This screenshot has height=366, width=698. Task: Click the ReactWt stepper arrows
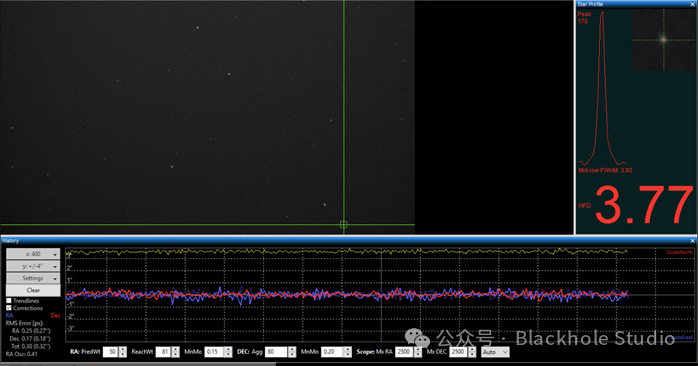point(176,352)
